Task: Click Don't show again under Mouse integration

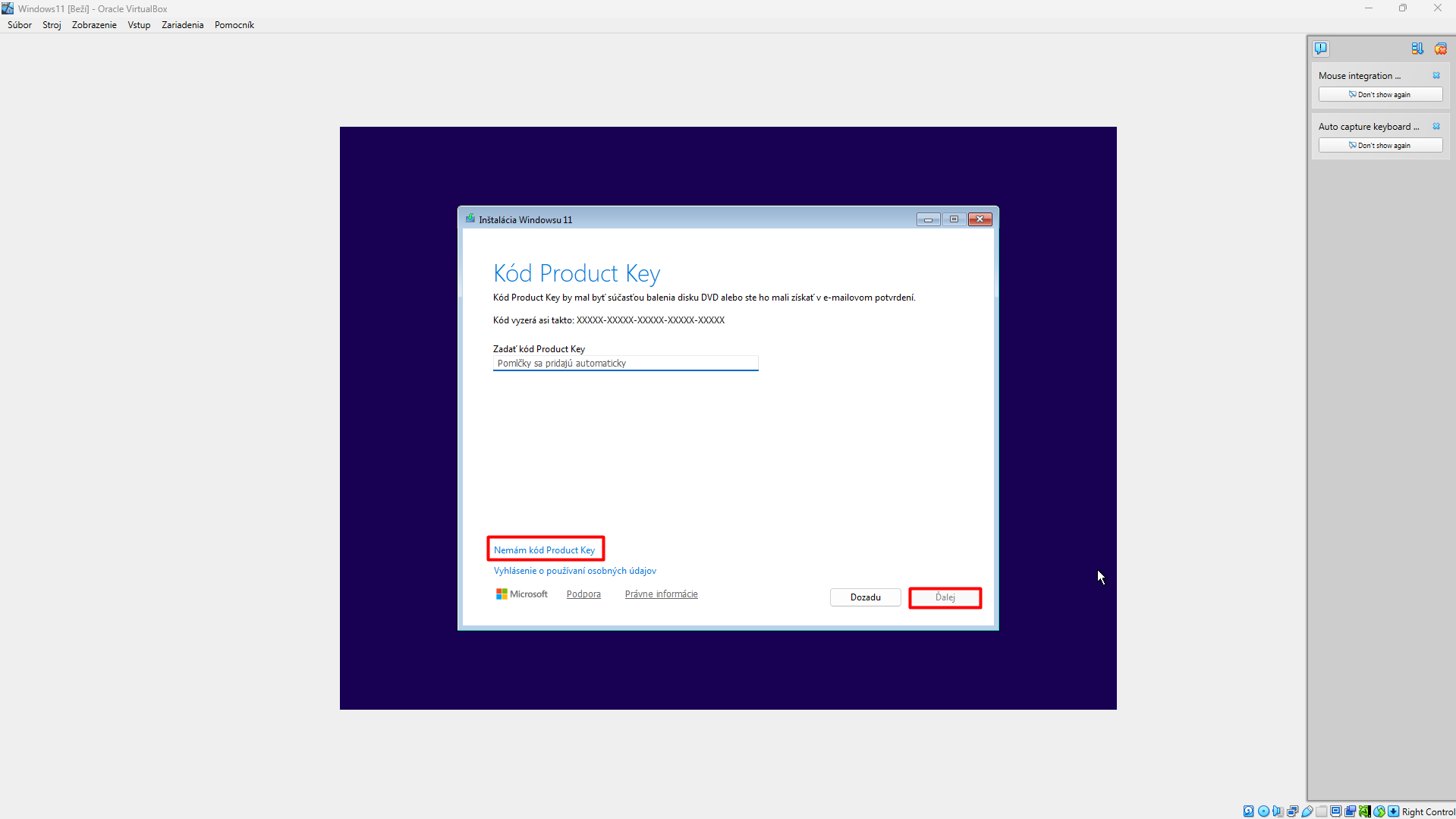Action: 1380,95
